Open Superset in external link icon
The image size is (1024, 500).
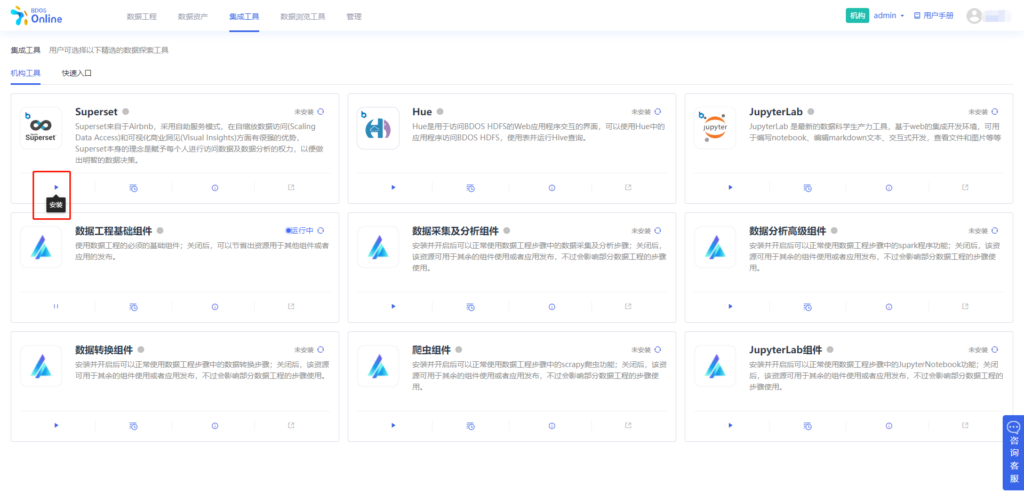pos(291,187)
